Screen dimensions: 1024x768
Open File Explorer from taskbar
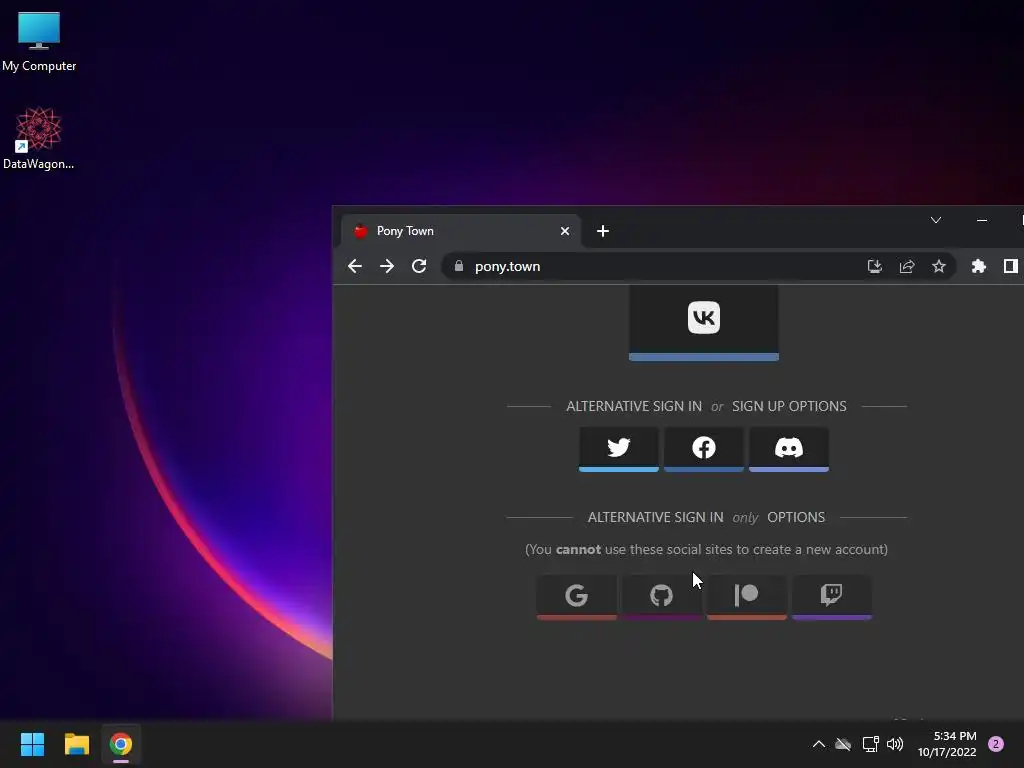click(x=76, y=744)
